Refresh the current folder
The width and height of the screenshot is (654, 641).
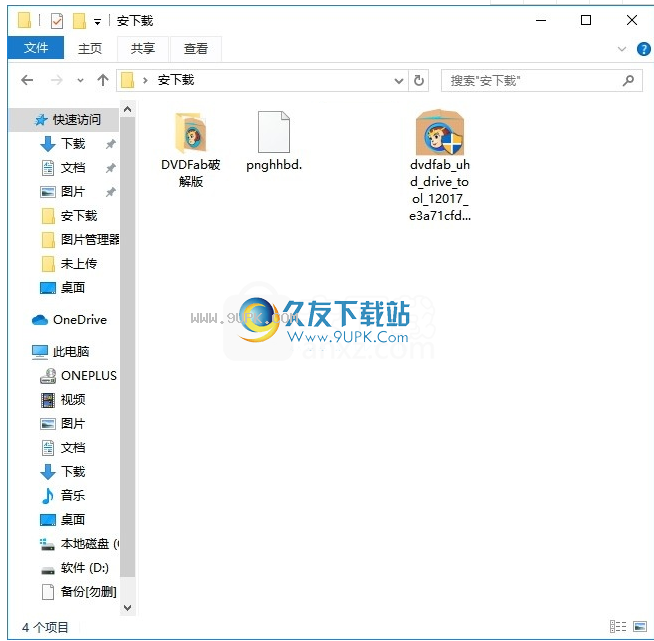pyautogui.click(x=419, y=80)
